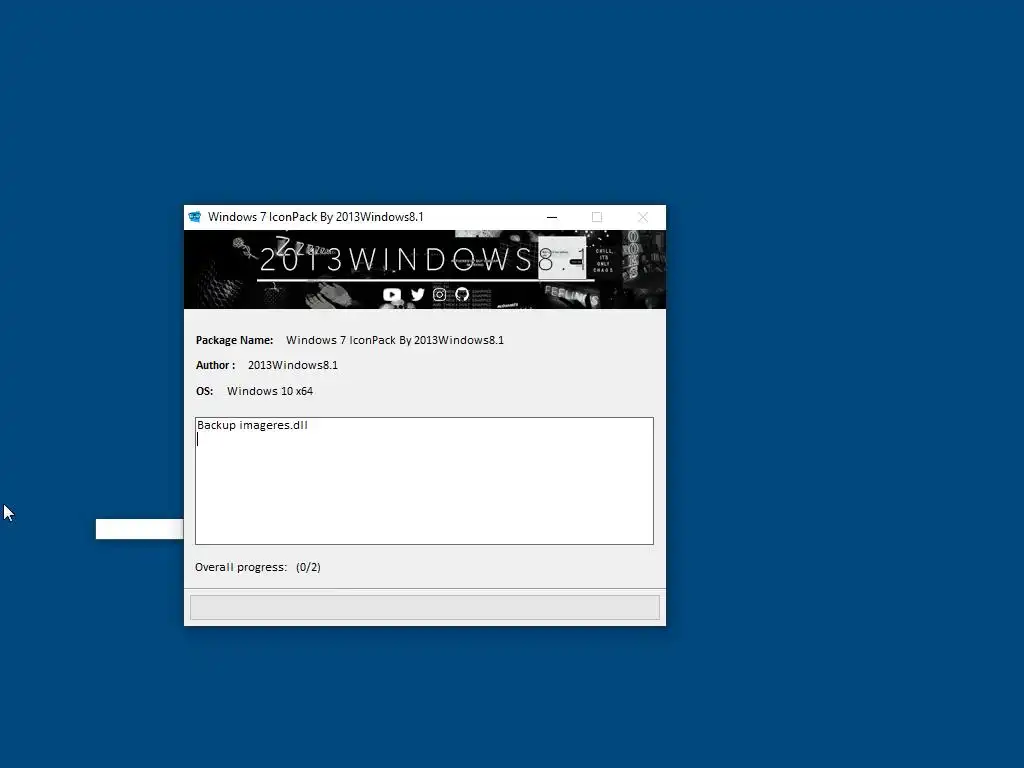
Task: Click the 'Overall progress: (0/2)' text
Action: 257,567
